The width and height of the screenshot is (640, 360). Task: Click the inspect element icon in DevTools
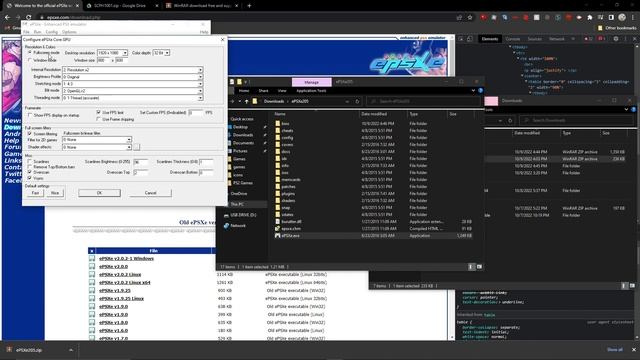(x=461, y=39)
